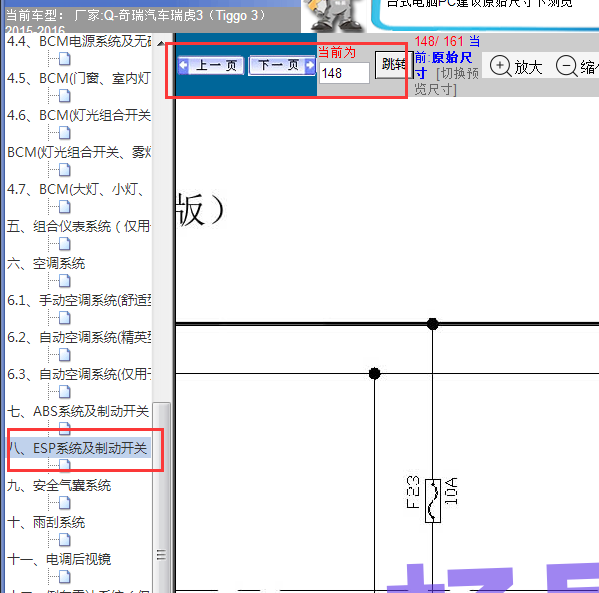Select 4.7、BCM(大灯、小灯 tree item
Viewport: 599px width, 593px height.
[76, 189]
